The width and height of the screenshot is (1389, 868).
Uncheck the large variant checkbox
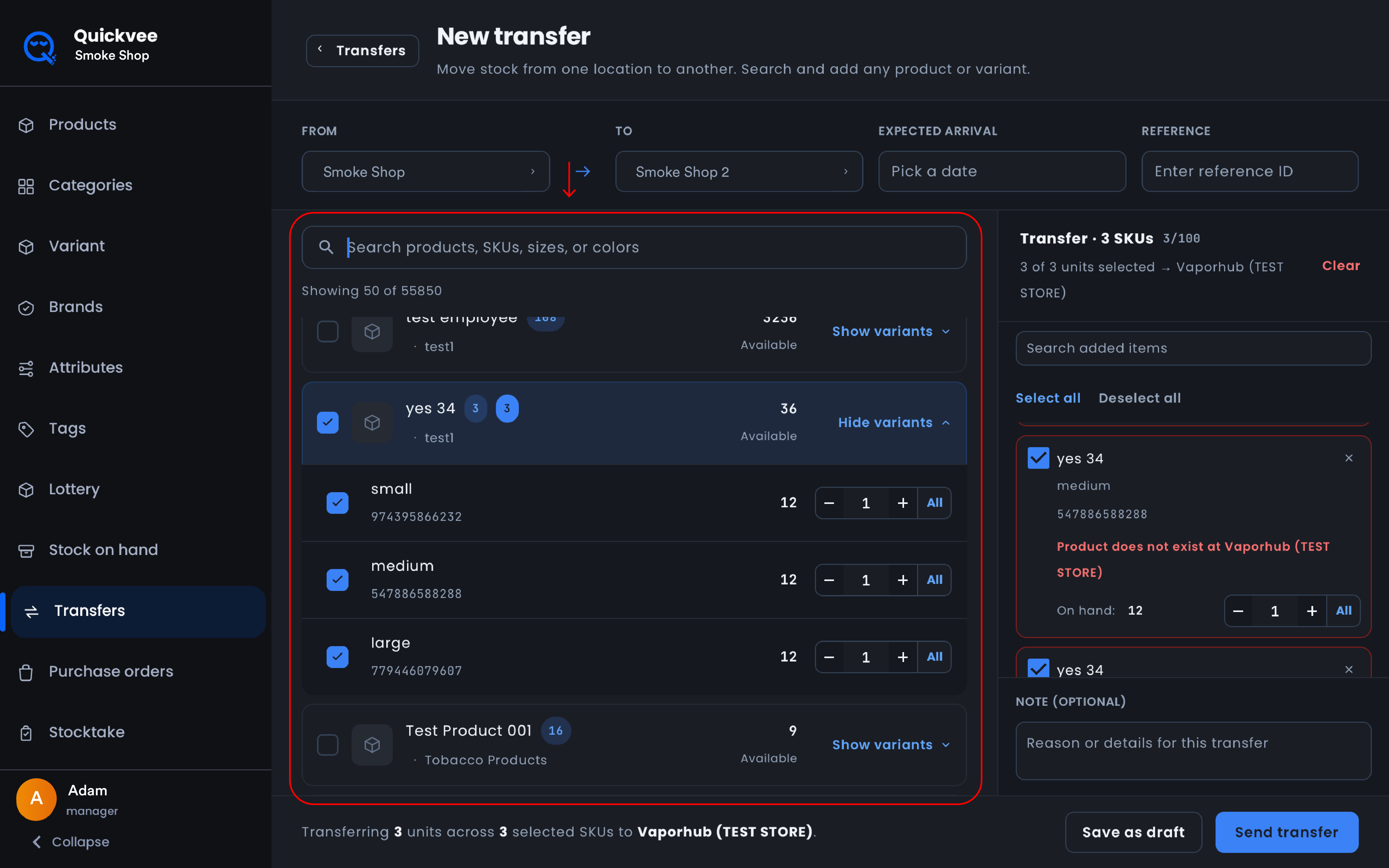point(338,657)
